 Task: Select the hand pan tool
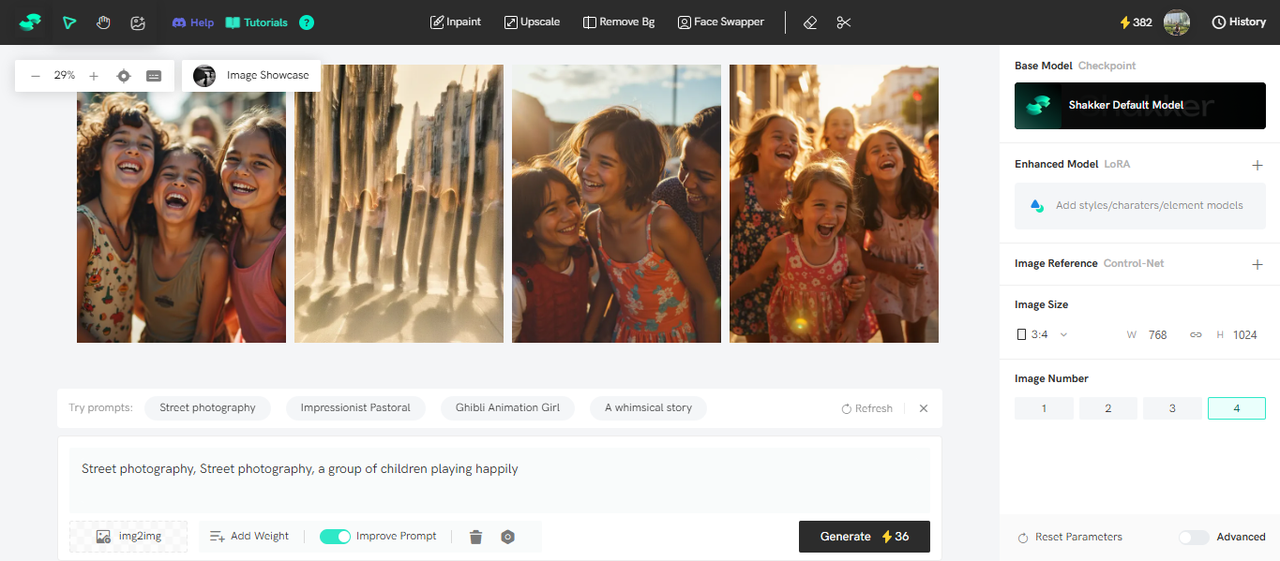(x=103, y=22)
